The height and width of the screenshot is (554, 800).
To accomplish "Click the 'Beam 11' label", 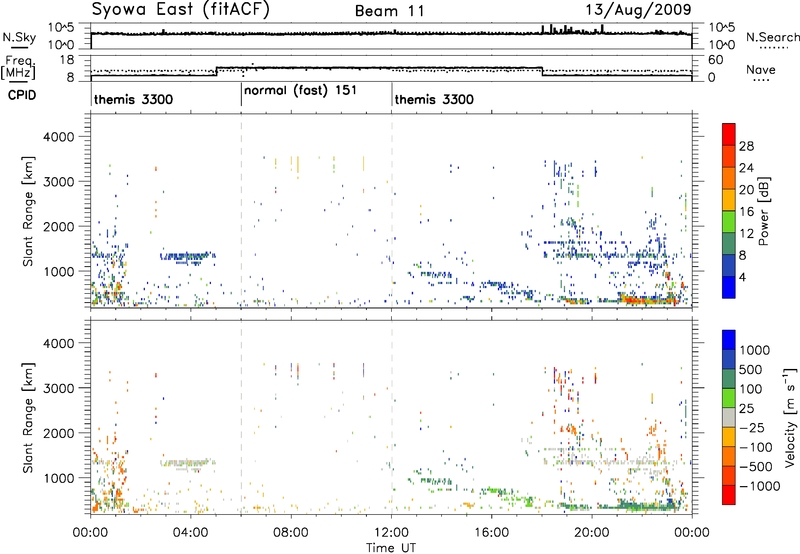I will [390, 11].
